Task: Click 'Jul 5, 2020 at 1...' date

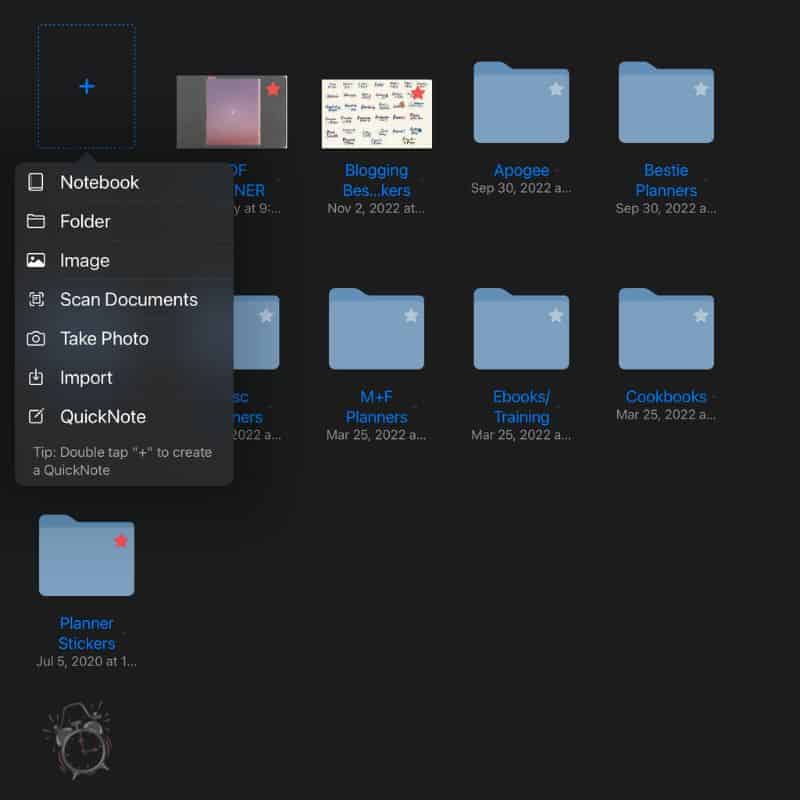Action: point(86,661)
